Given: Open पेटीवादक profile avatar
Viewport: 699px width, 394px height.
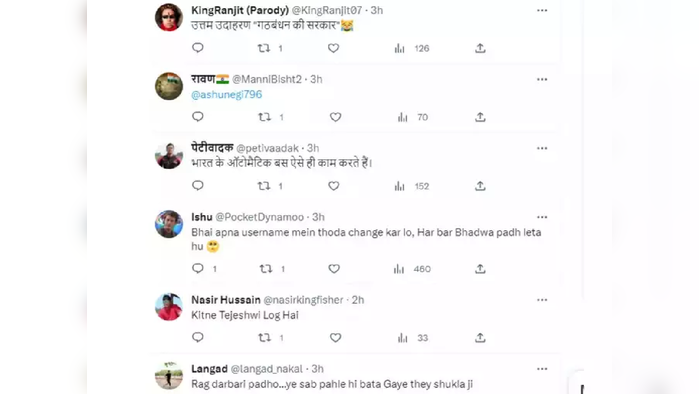Looking at the screenshot, I should coord(169,155).
